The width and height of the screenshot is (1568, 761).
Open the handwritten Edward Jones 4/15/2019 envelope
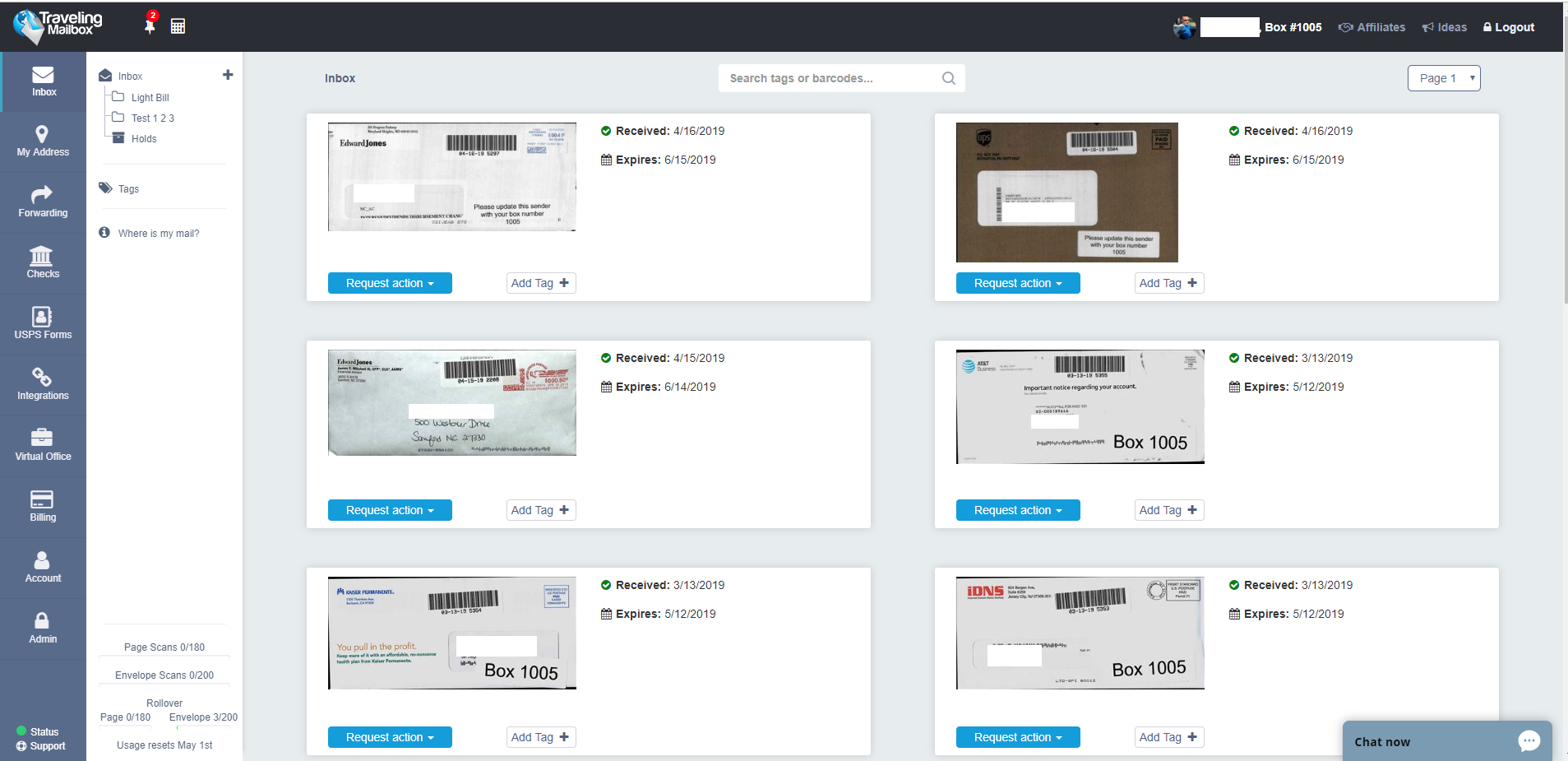tap(452, 403)
